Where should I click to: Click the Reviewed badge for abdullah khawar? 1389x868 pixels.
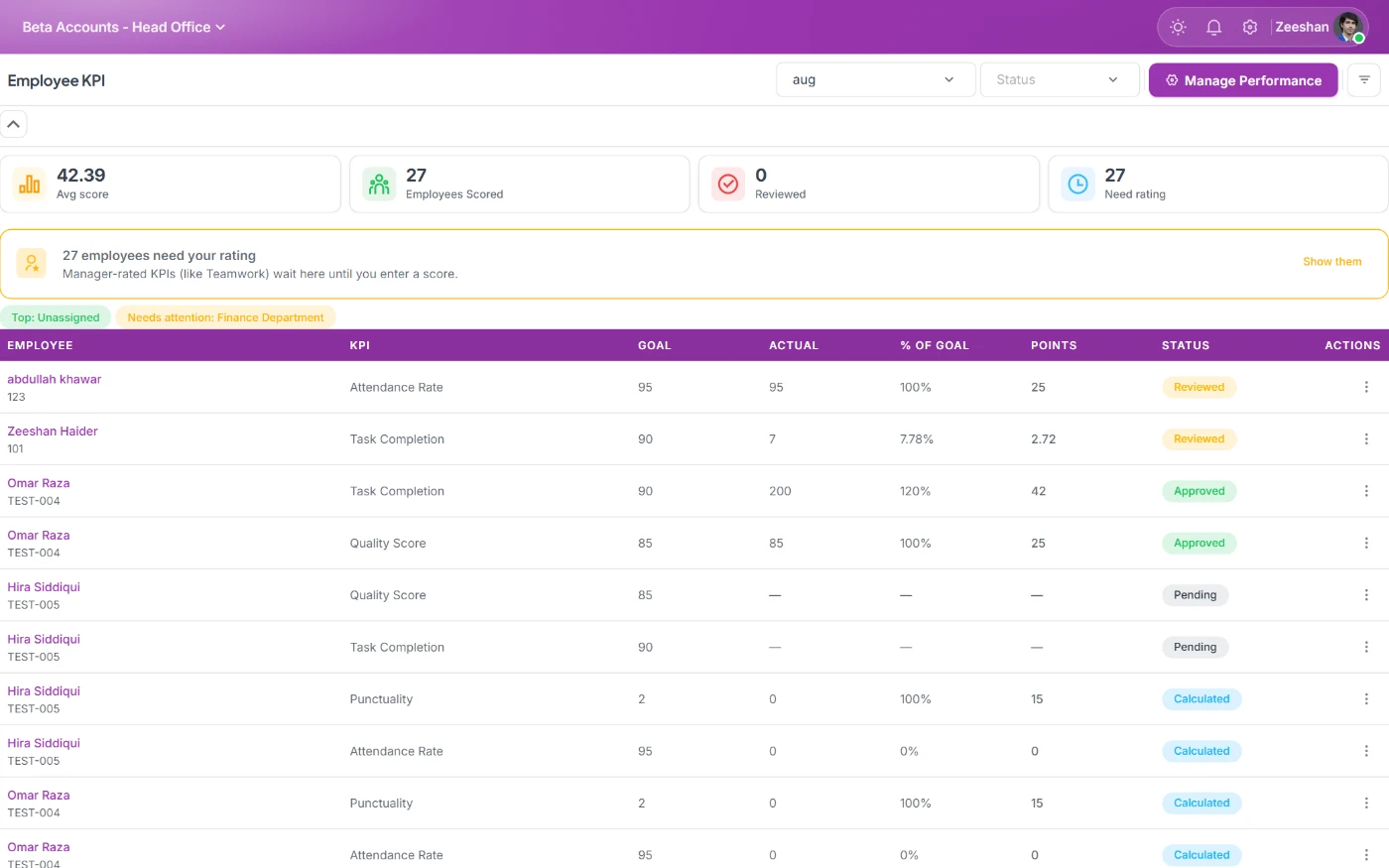[1200, 387]
